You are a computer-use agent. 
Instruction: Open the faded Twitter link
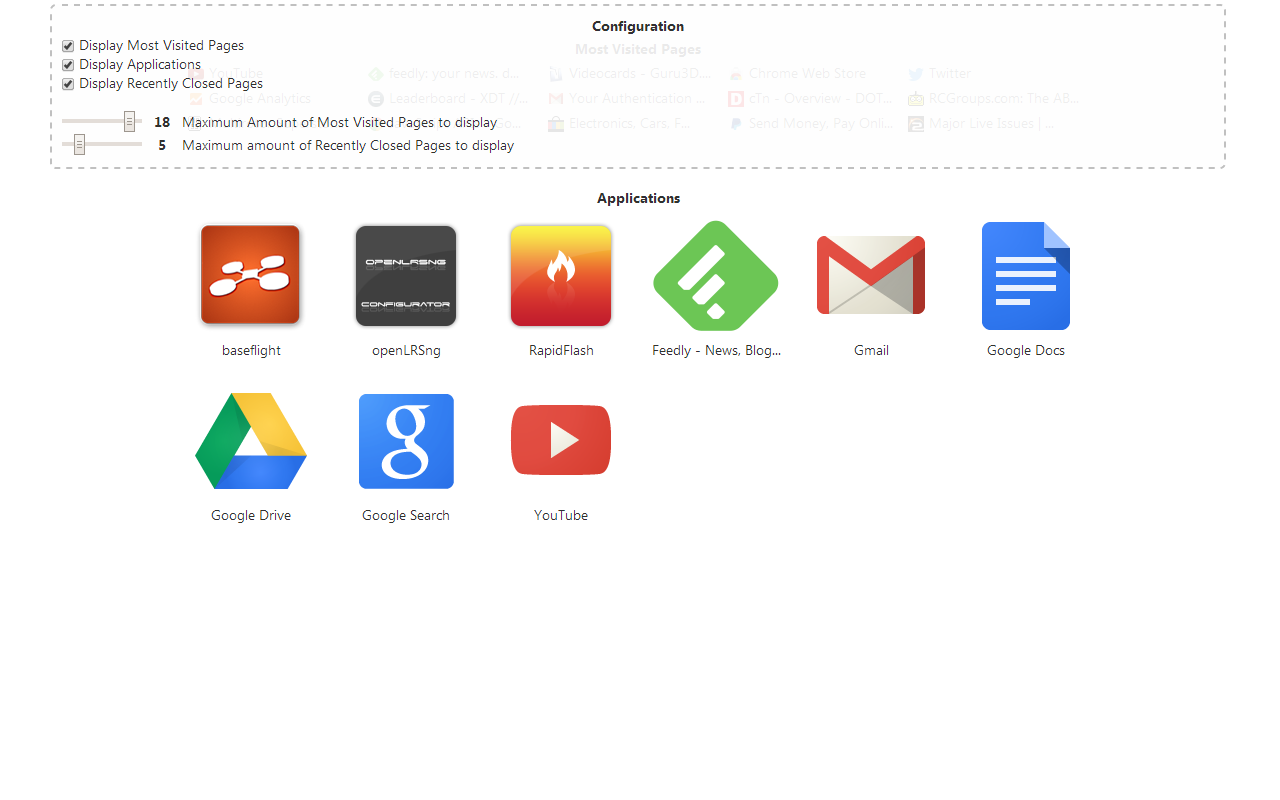940,73
